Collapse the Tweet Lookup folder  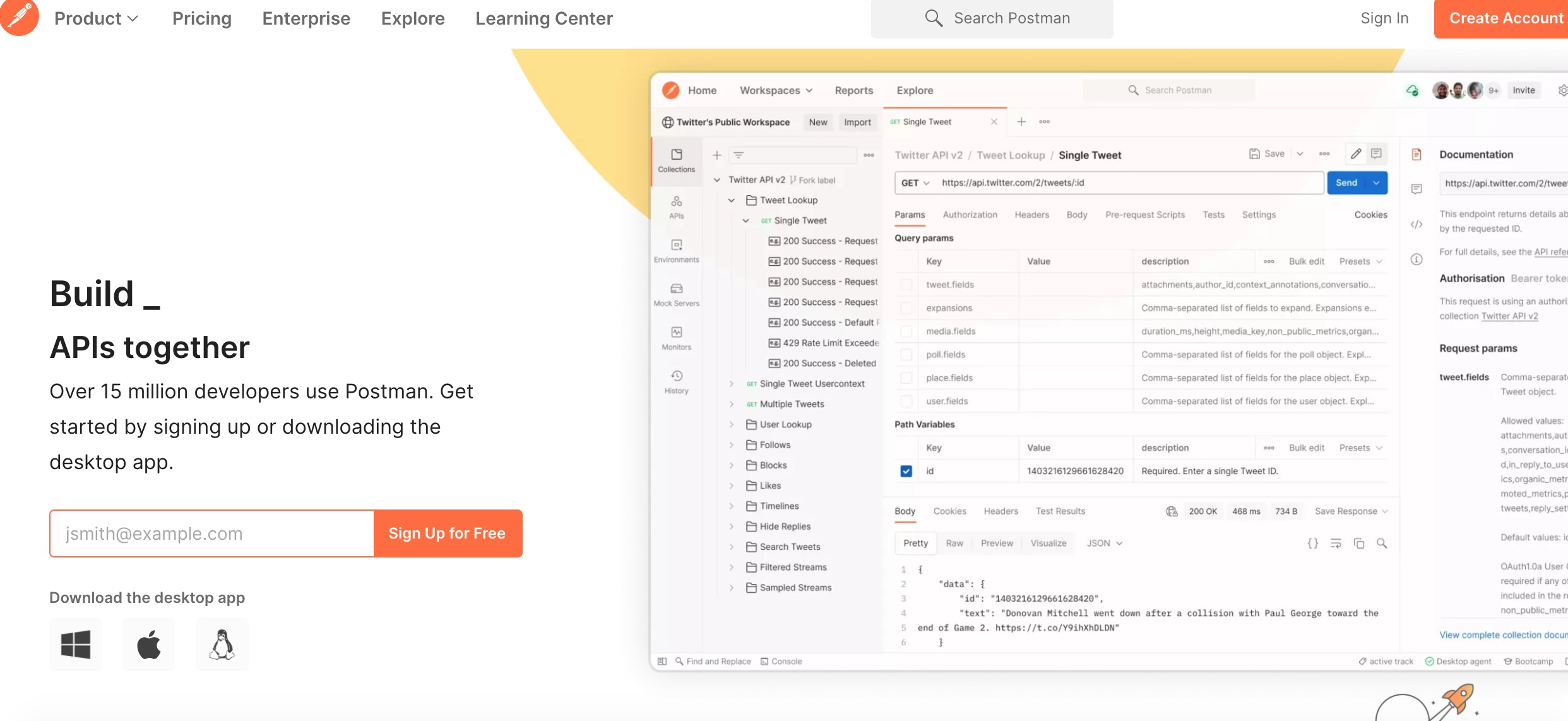[x=732, y=200]
